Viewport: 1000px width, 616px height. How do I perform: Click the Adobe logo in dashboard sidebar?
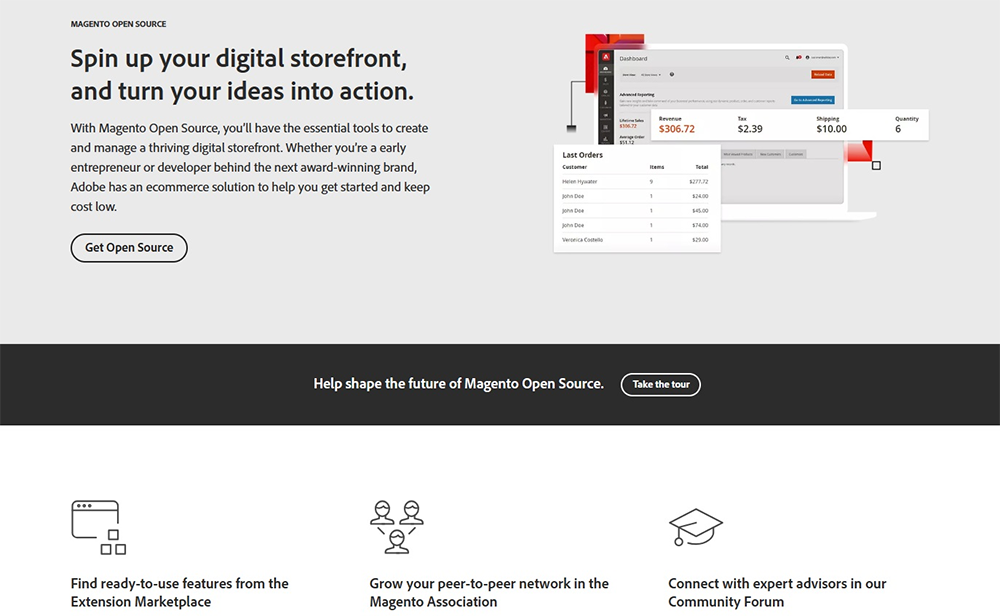click(x=605, y=58)
